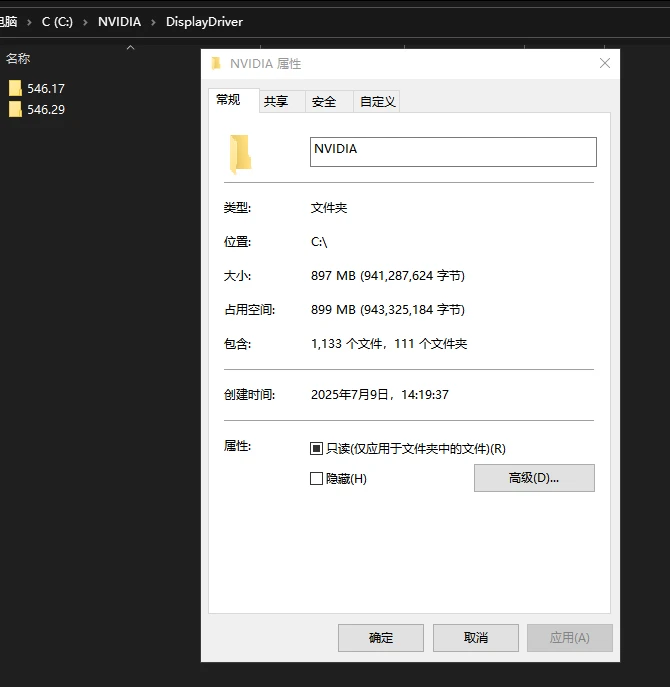Open the 自定义 tab
Viewport: 670px width, 687px height.
pyautogui.click(x=376, y=102)
